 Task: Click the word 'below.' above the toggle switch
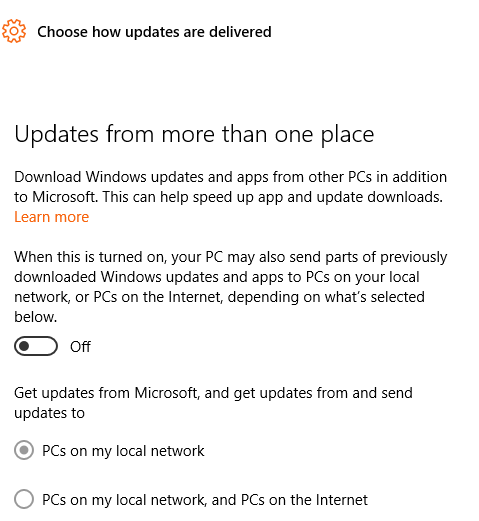click(x=36, y=317)
